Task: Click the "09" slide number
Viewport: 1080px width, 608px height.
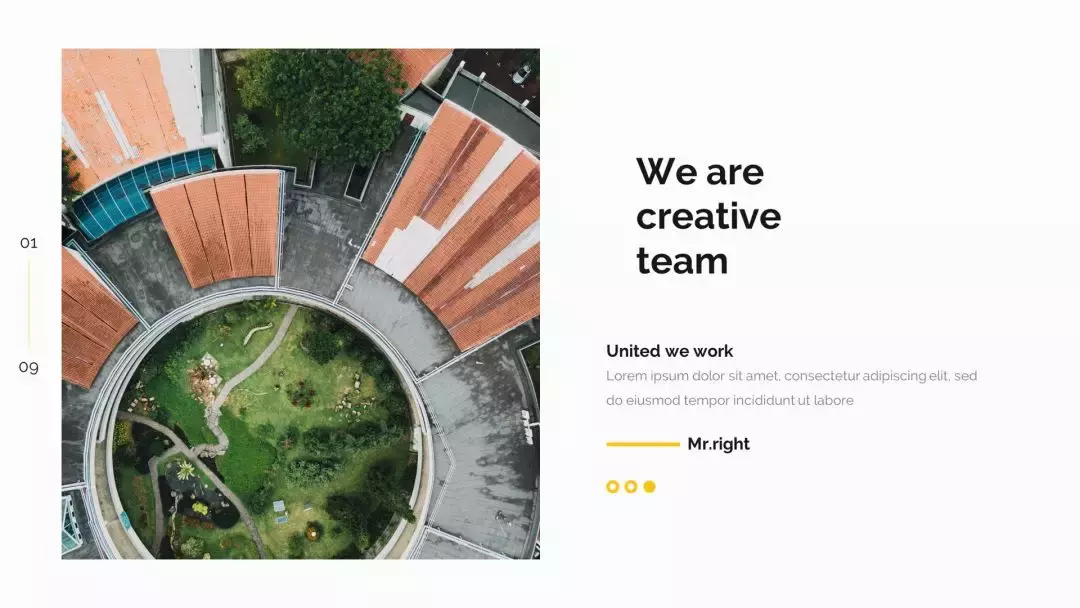Action: (29, 367)
